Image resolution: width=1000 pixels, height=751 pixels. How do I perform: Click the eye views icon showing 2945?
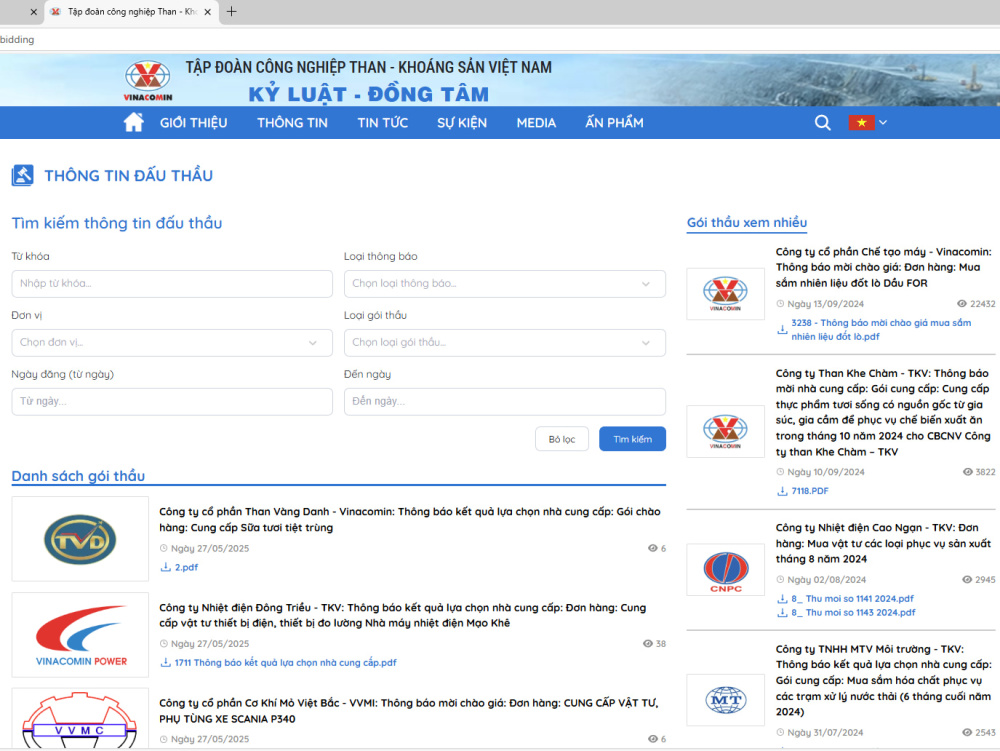967,580
